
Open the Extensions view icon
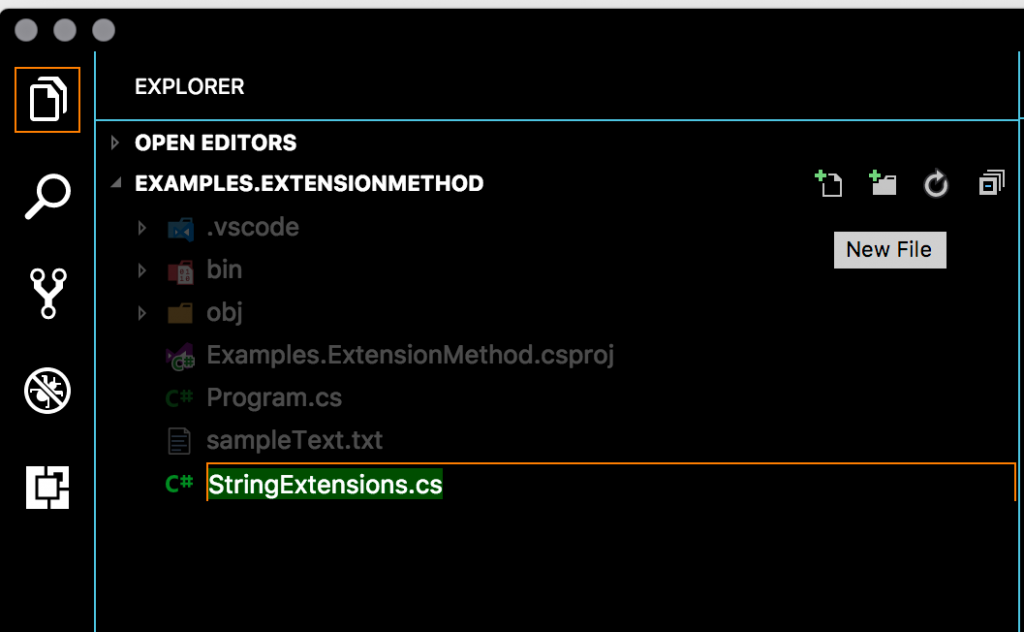click(x=47, y=487)
